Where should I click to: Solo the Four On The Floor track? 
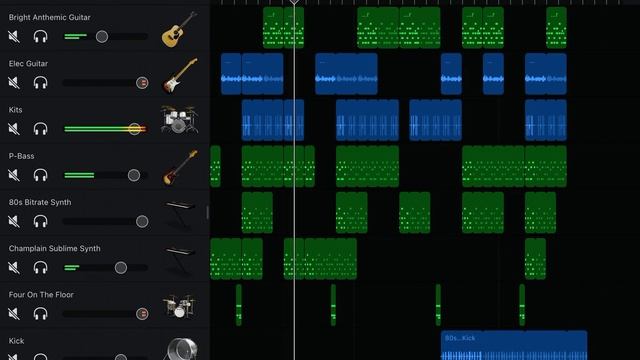click(x=40, y=313)
